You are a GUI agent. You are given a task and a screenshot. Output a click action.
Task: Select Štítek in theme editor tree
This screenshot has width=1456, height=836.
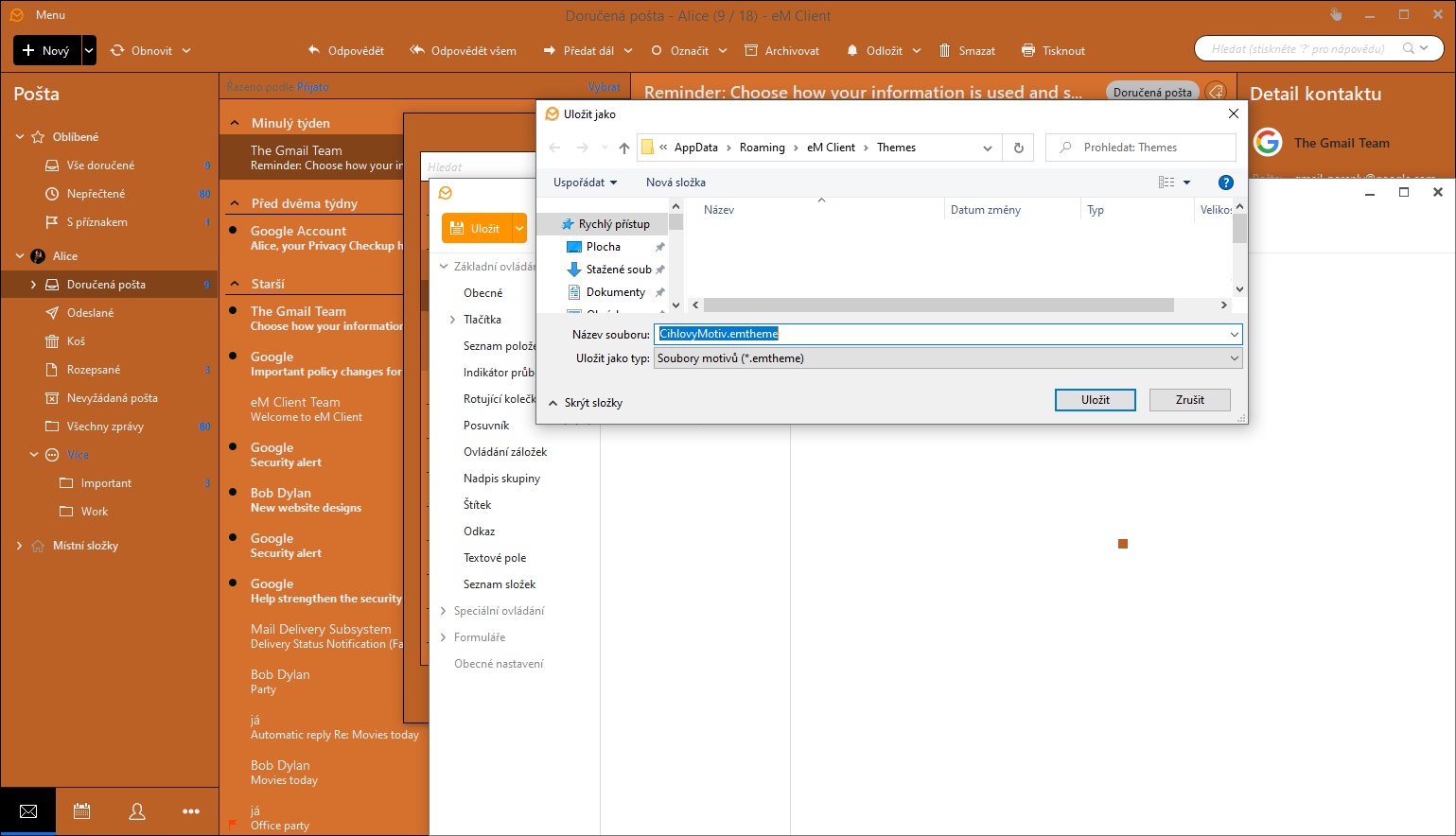click(478, 505)
